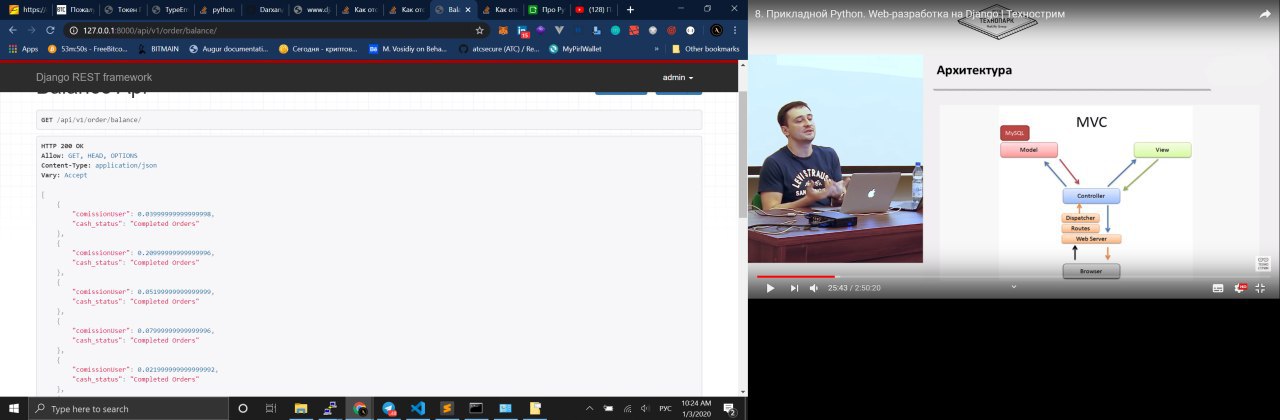Expand the admin user dropdown
This screenshot has height=420, width=1280.
tap(677, 77)
